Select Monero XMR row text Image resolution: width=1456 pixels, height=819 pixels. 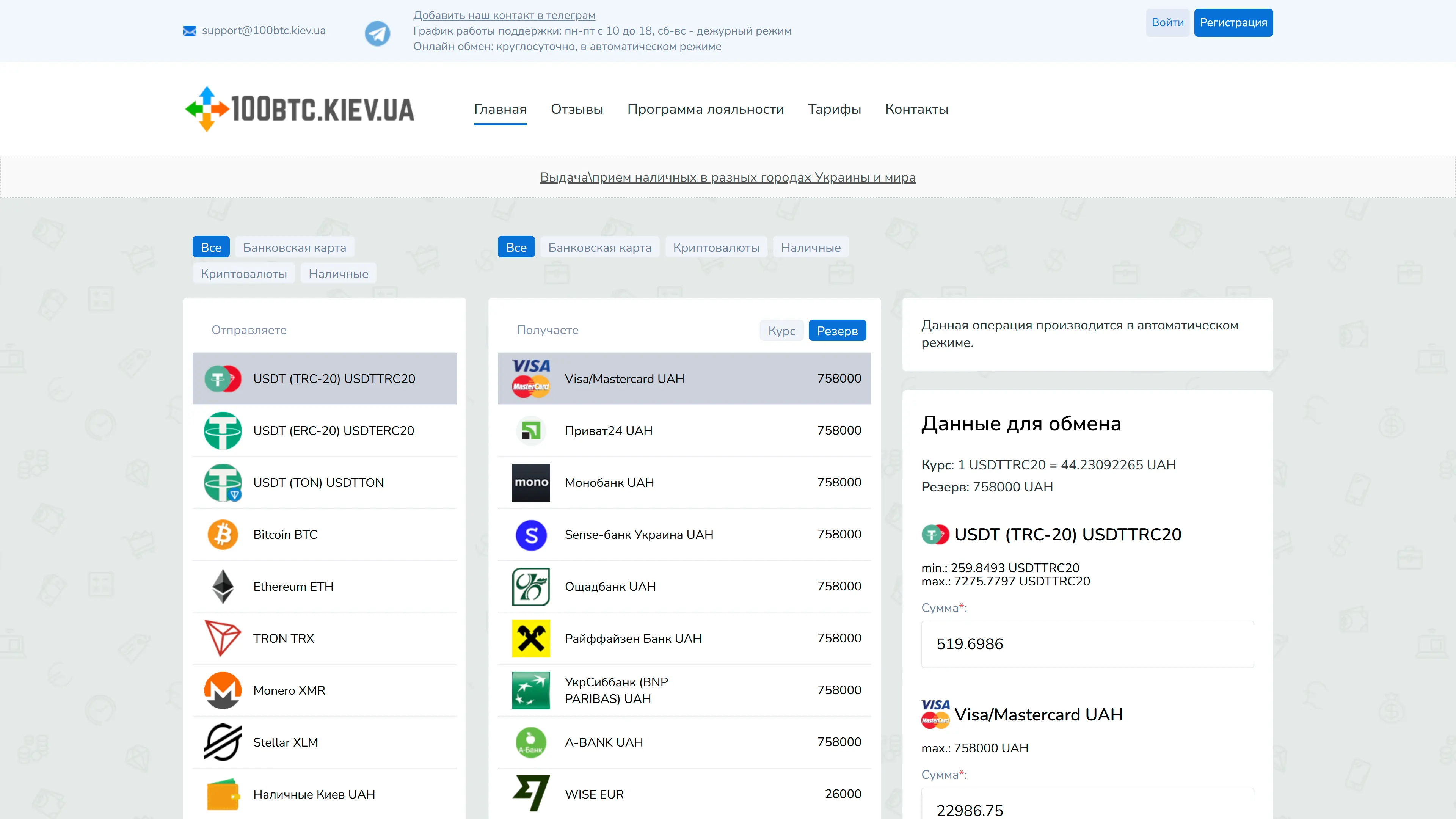click(289, 691)
